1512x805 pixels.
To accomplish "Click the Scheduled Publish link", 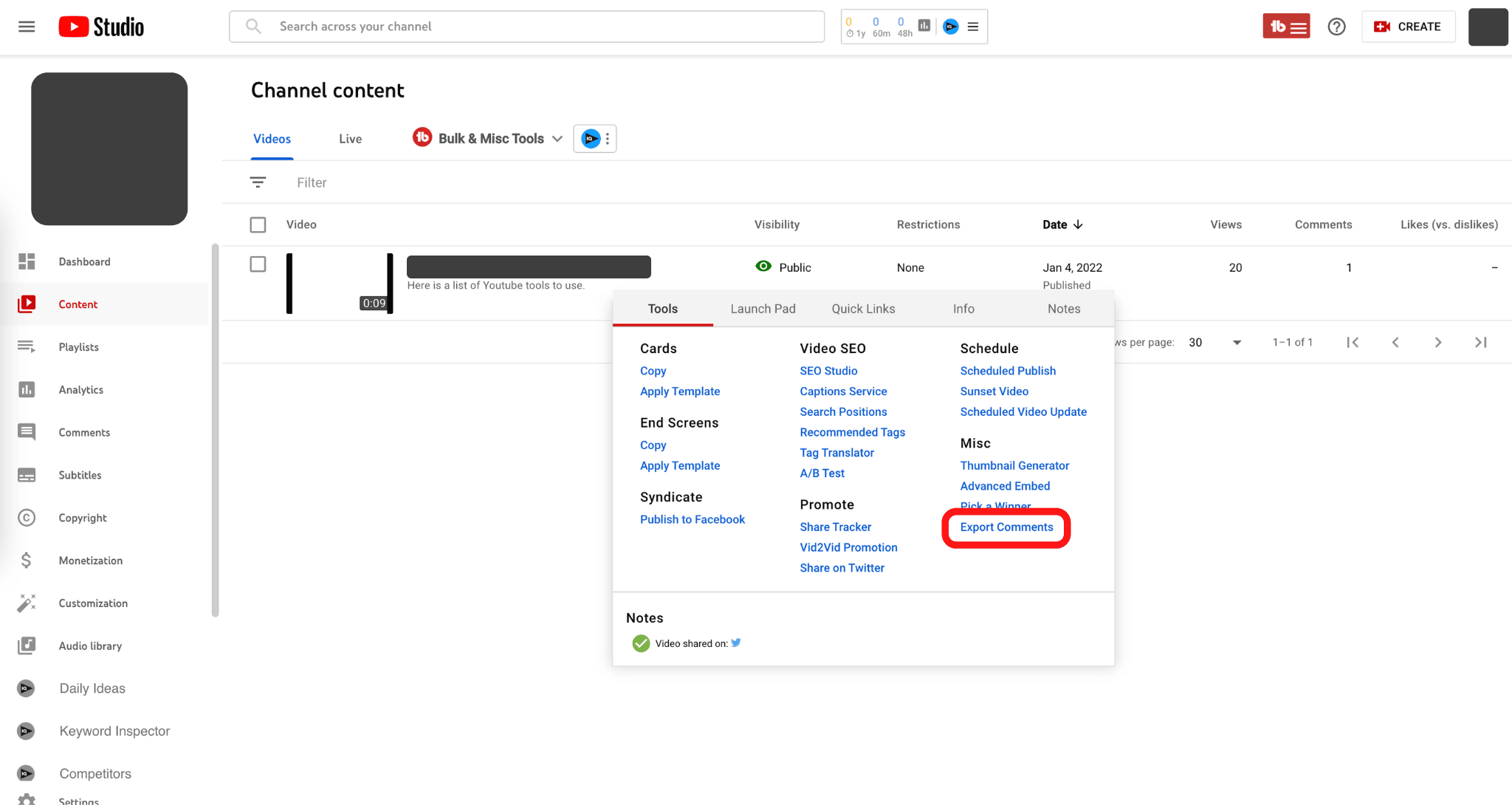I will pyautogui.click(x=1008, y=371).
